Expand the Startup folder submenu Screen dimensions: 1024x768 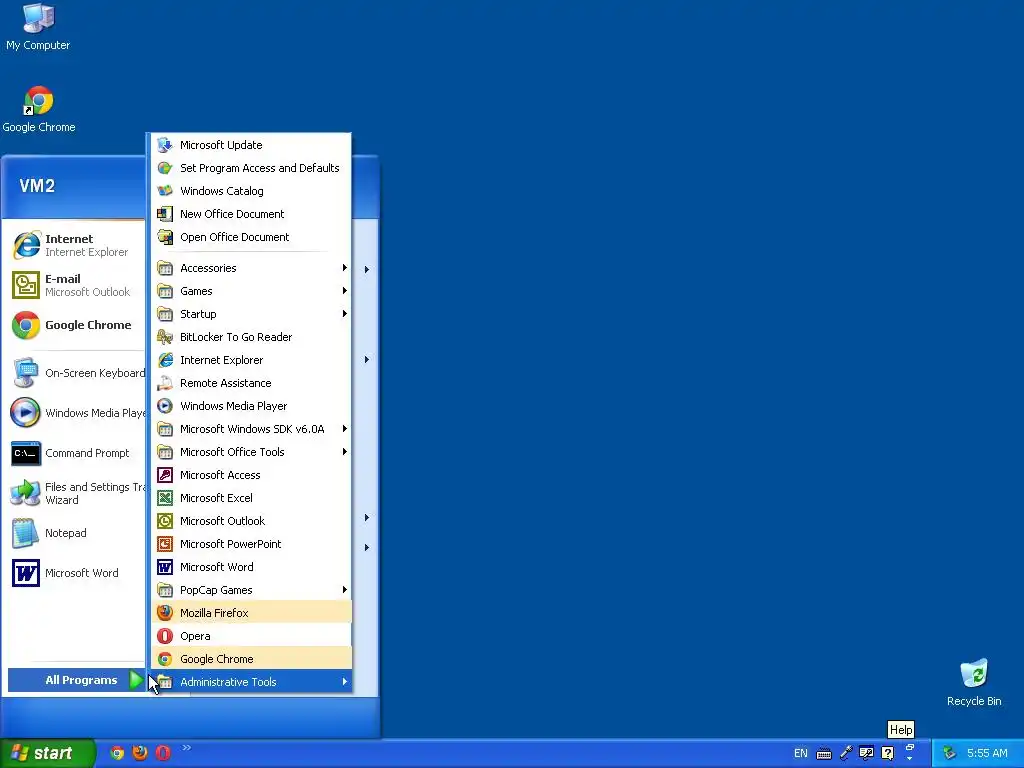click(x=251, y=314)
